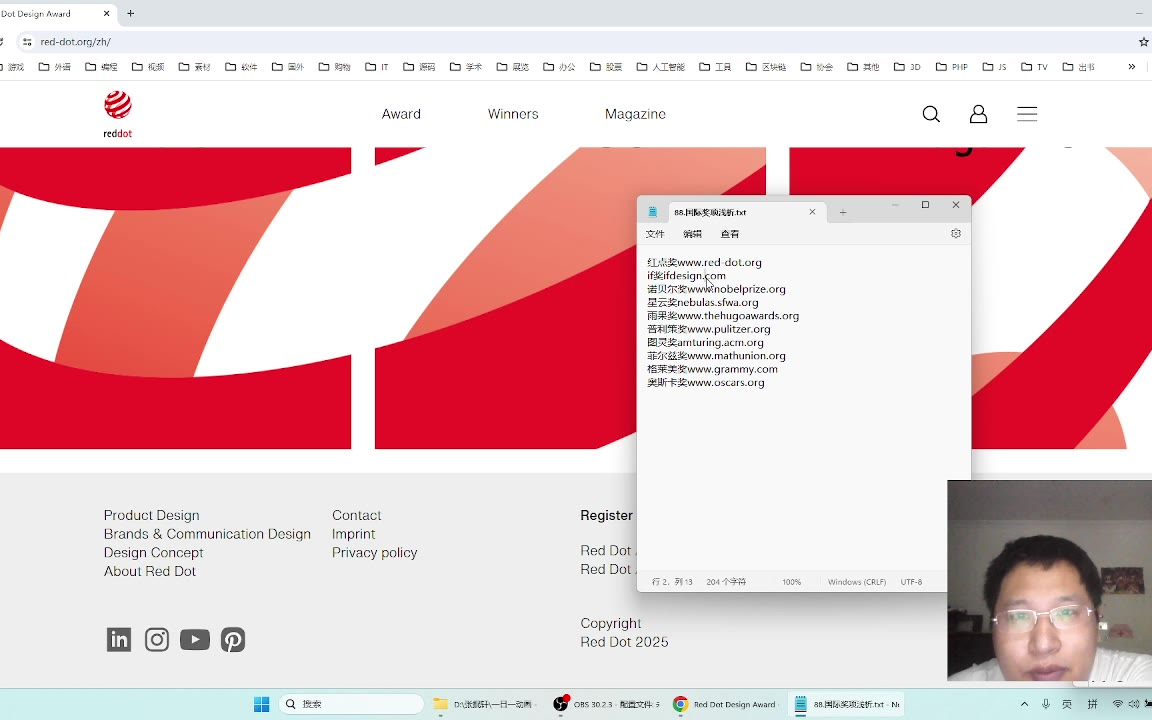Click the taskbar 搜索 search box

[351, 704]
